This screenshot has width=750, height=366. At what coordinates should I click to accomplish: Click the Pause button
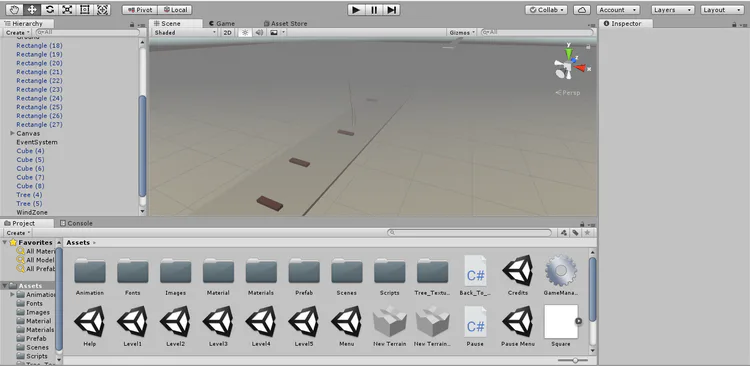[x=374, y=10]
